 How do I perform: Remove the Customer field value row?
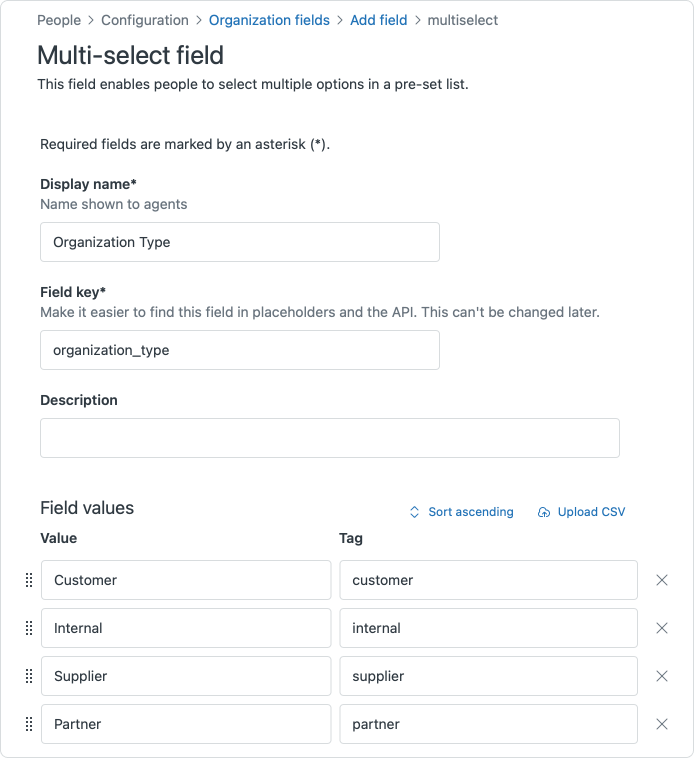661,580
